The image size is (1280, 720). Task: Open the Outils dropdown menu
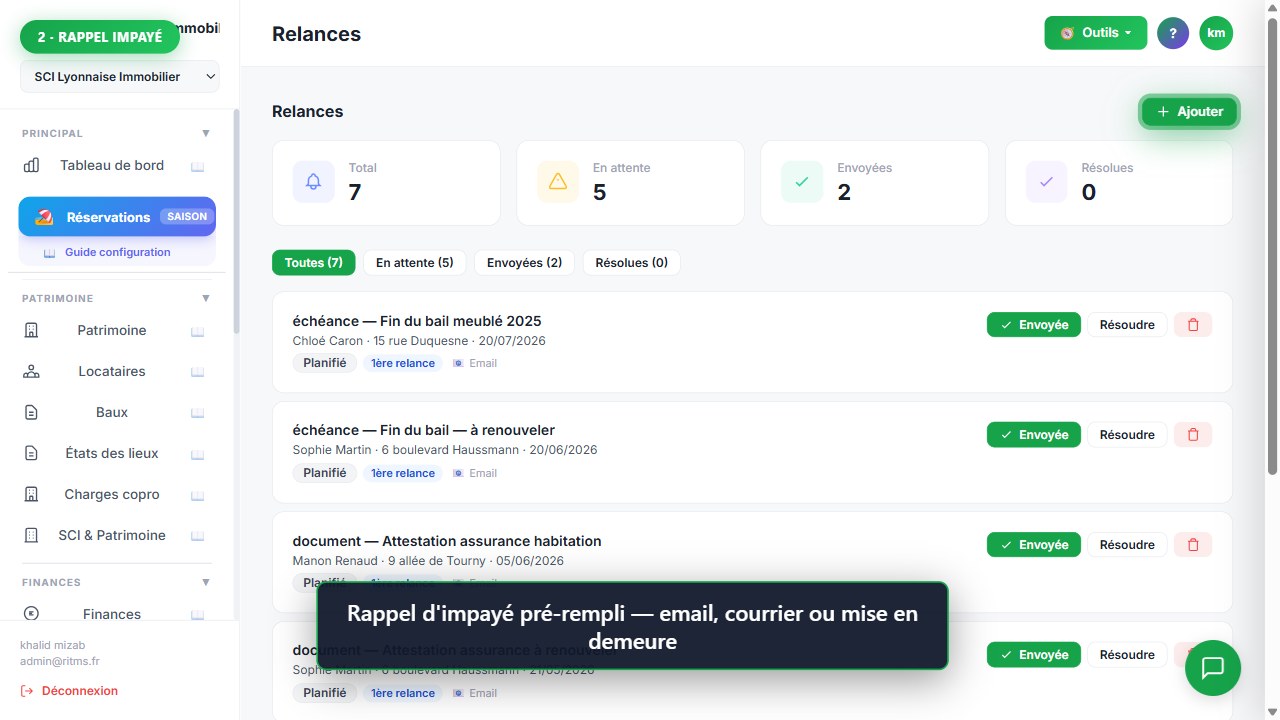click(1096, 33)
